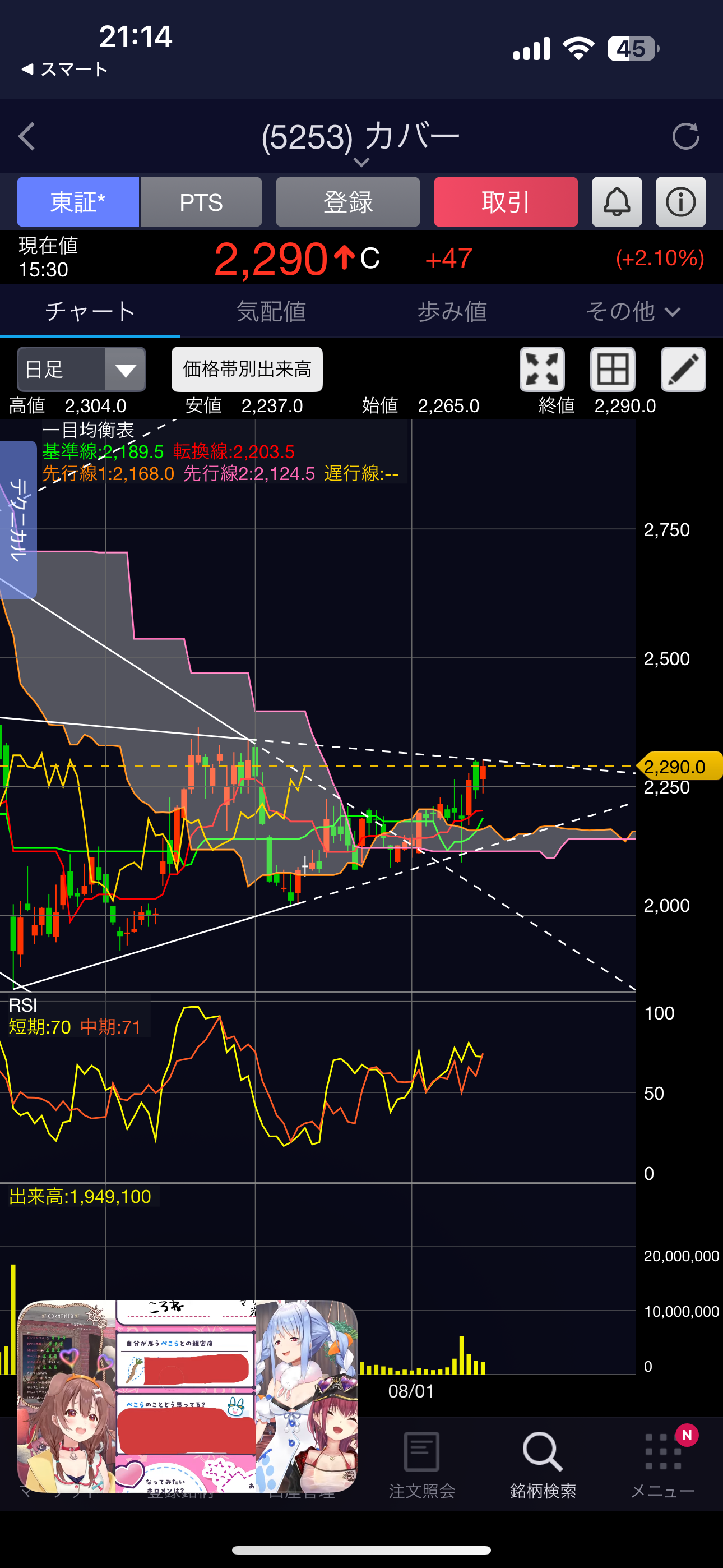Expand chart to fullscreen

tap(541, 370)
